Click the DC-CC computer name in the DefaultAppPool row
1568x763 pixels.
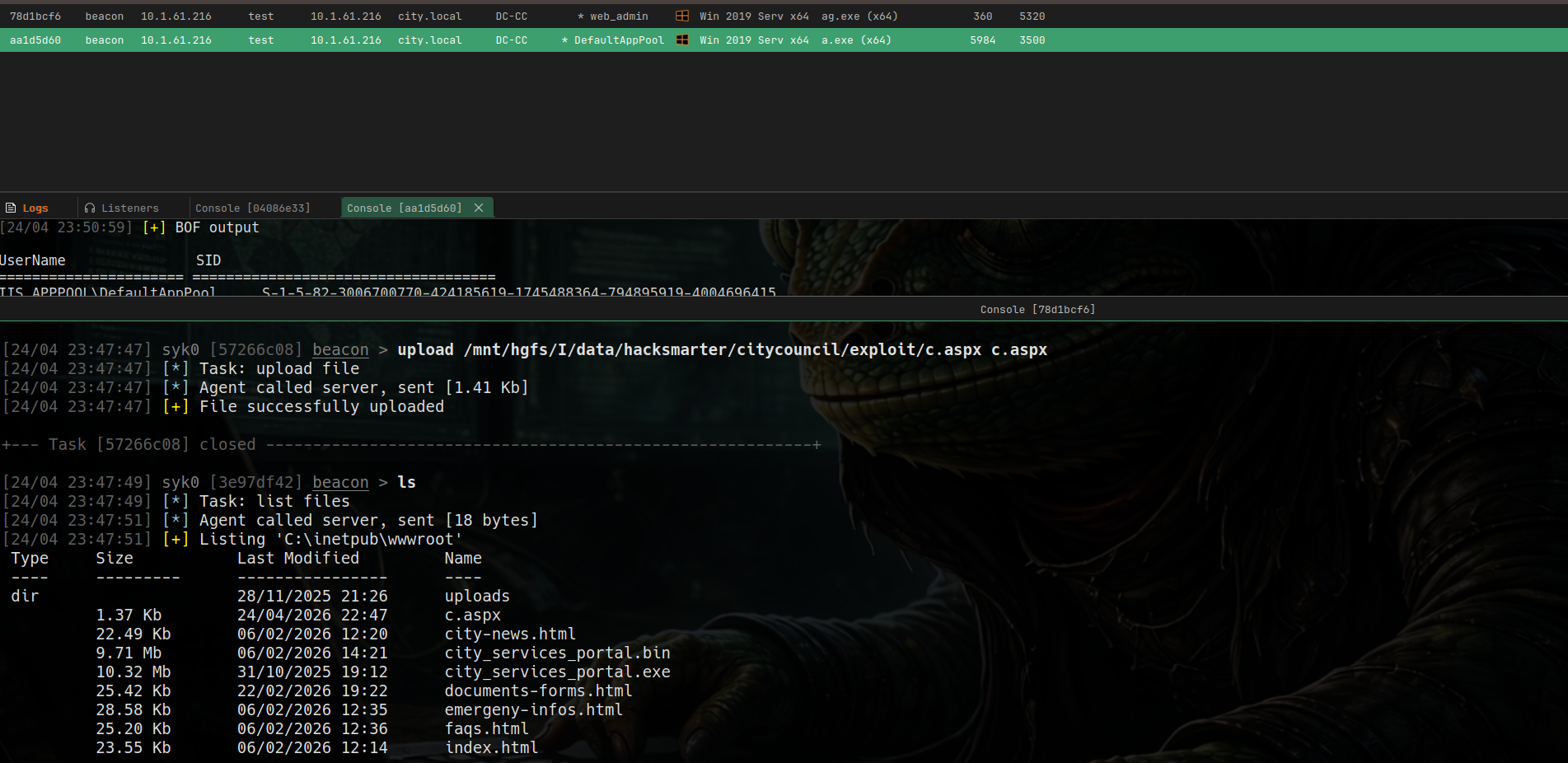[512, 40]
